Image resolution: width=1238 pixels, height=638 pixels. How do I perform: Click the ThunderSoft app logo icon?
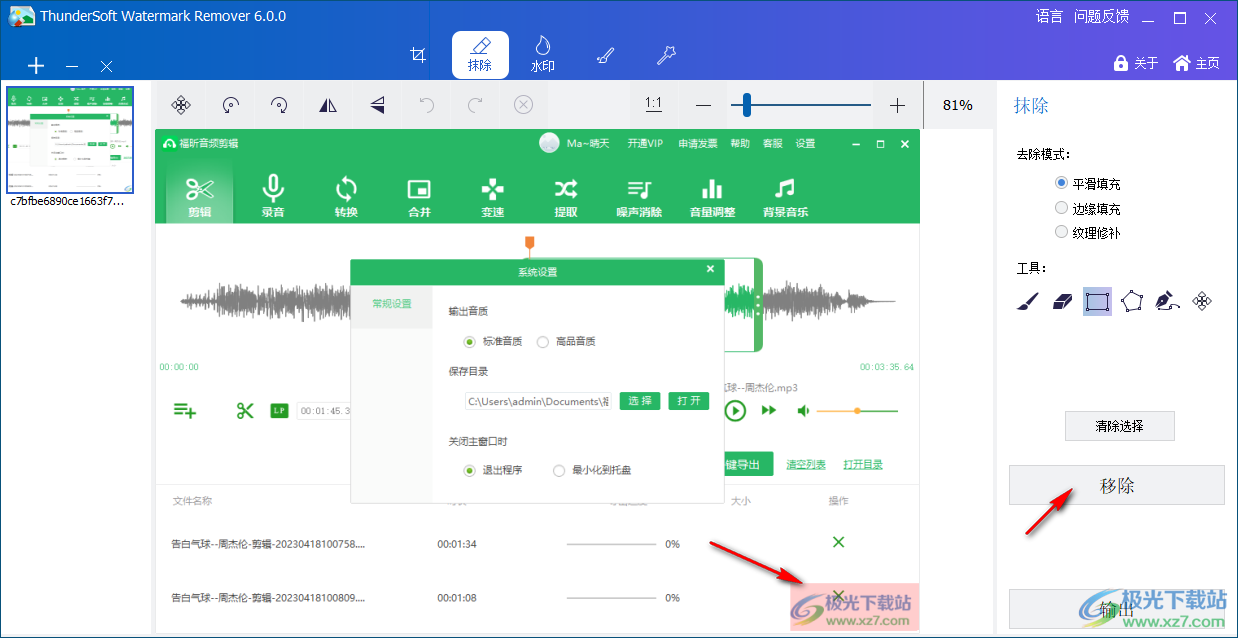pos(21,16)
